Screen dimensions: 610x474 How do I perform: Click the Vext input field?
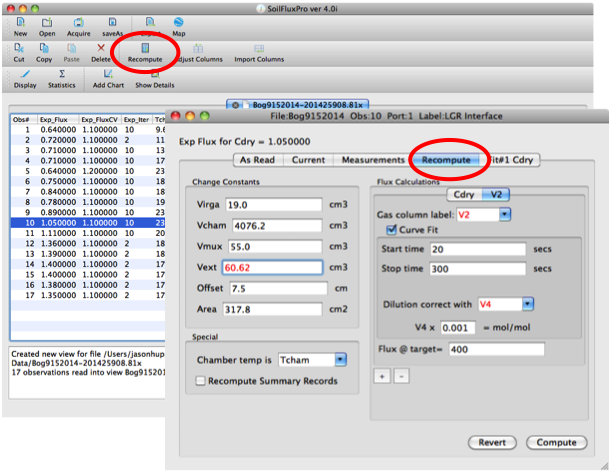pyautogui.click(x=272, y=268)
